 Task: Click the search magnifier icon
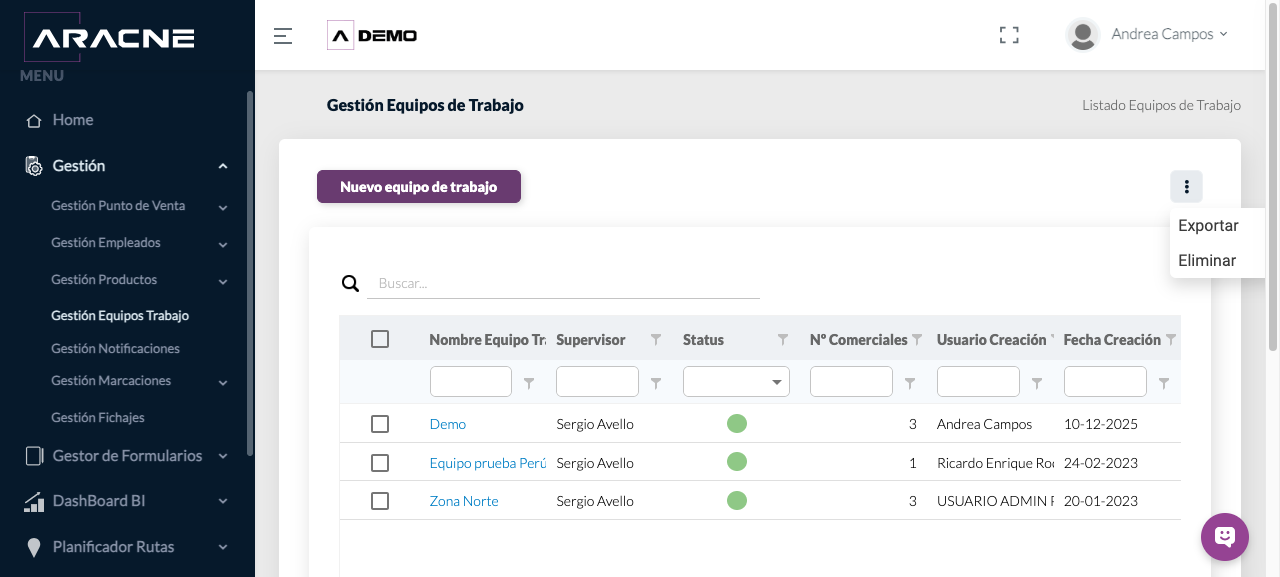click(350, 283)
